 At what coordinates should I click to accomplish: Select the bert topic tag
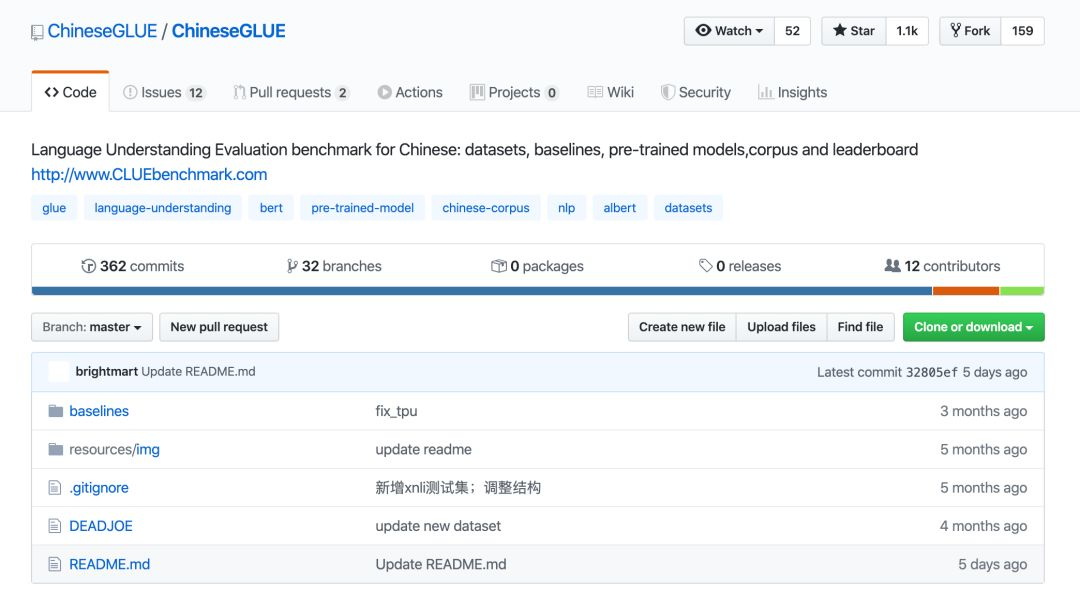(271, 208)
